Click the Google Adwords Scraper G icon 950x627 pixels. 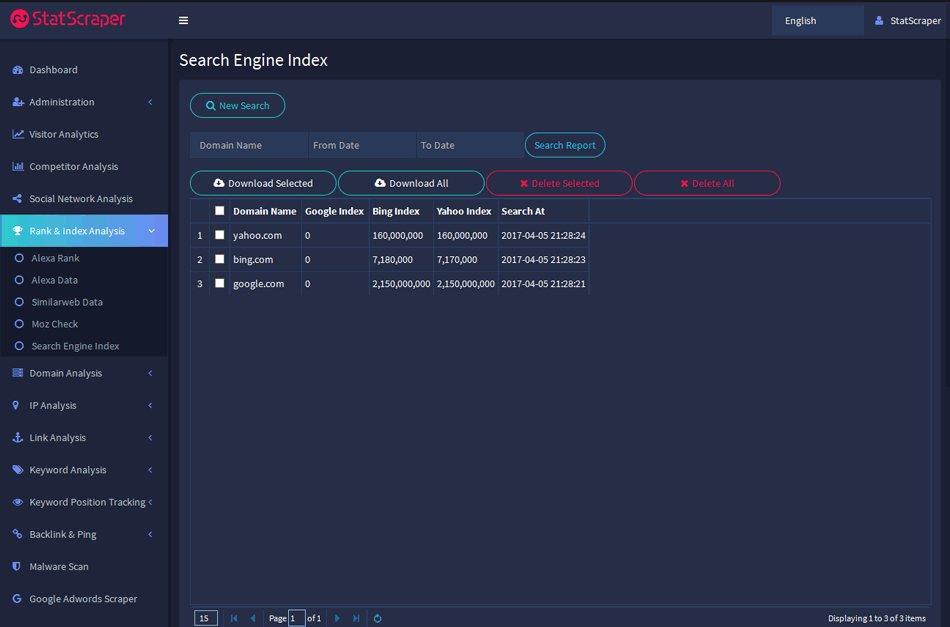(17, 599)
